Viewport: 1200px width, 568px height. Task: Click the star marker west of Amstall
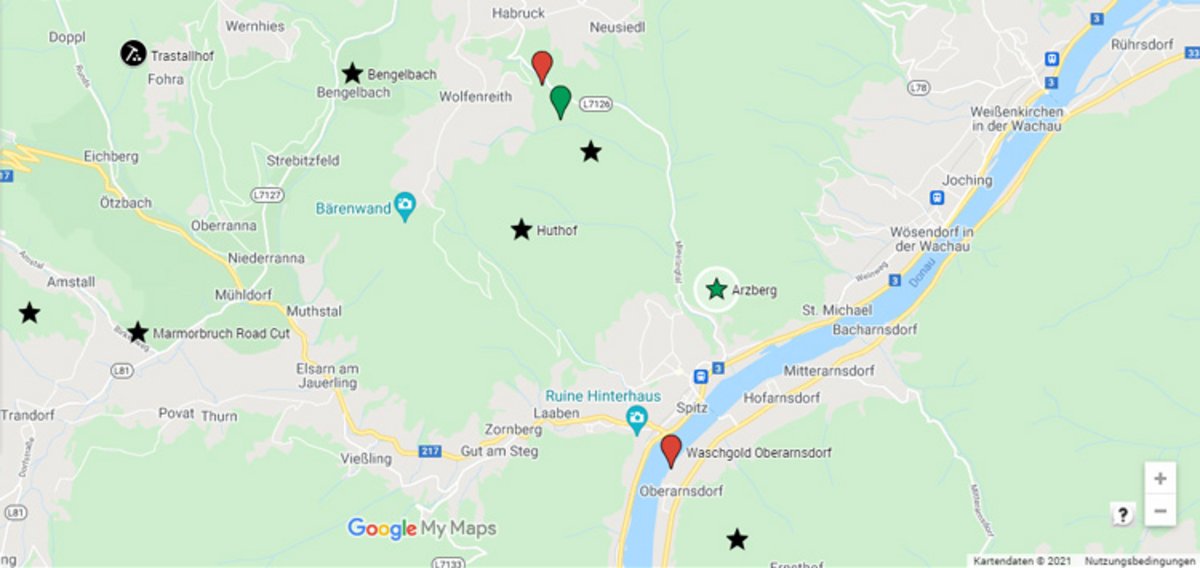[30, 313]
